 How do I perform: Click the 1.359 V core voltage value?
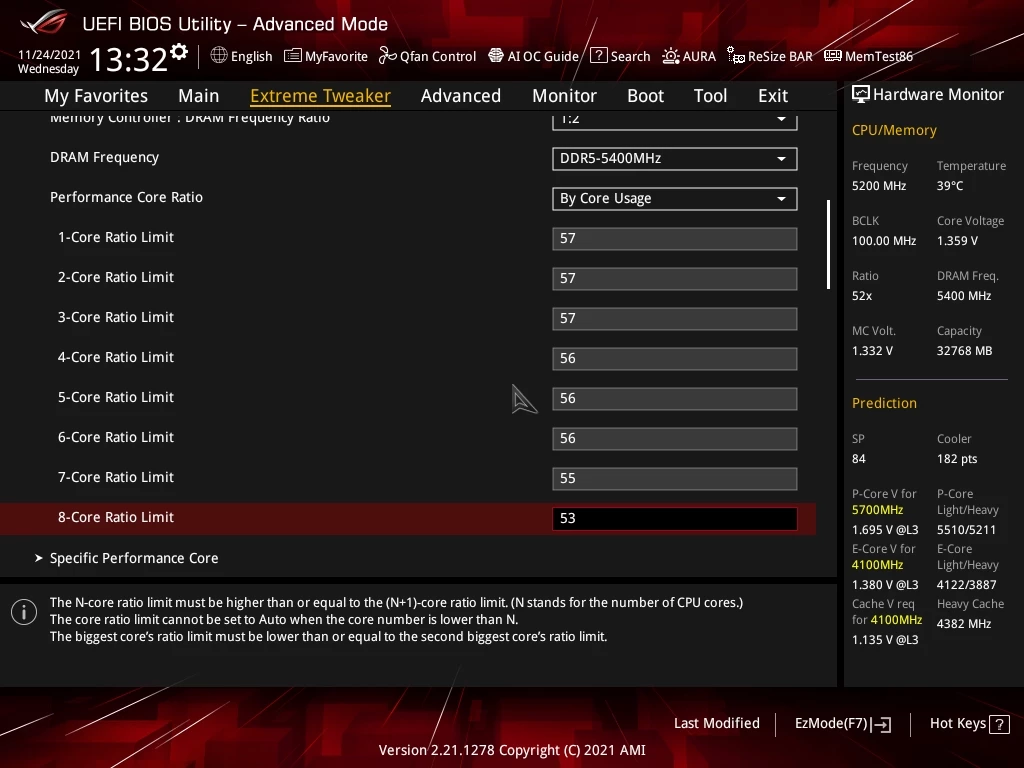pos(957,241)
